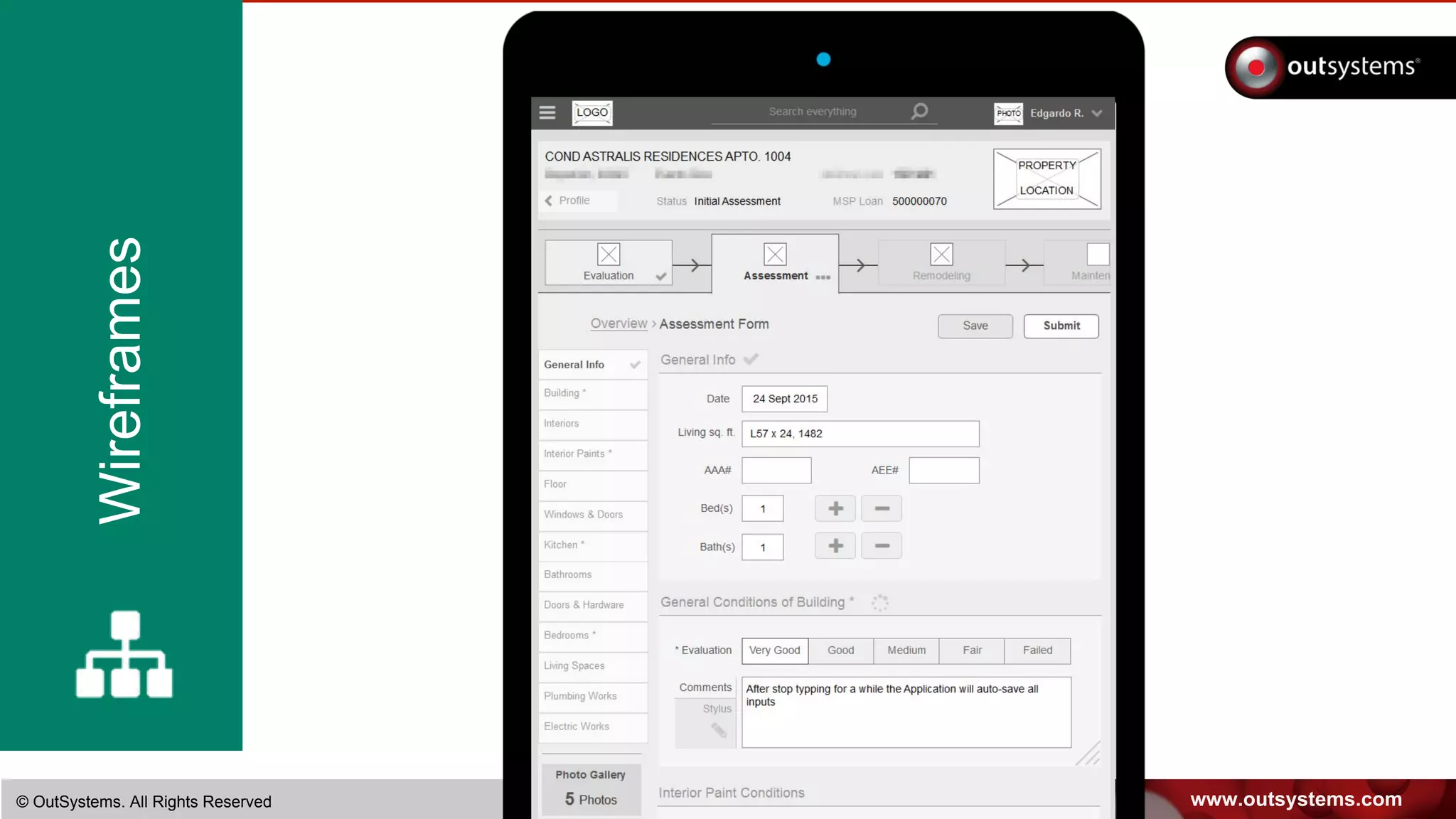
Task: Open Bedrooms section in sidebar
Action: [593, 636]
